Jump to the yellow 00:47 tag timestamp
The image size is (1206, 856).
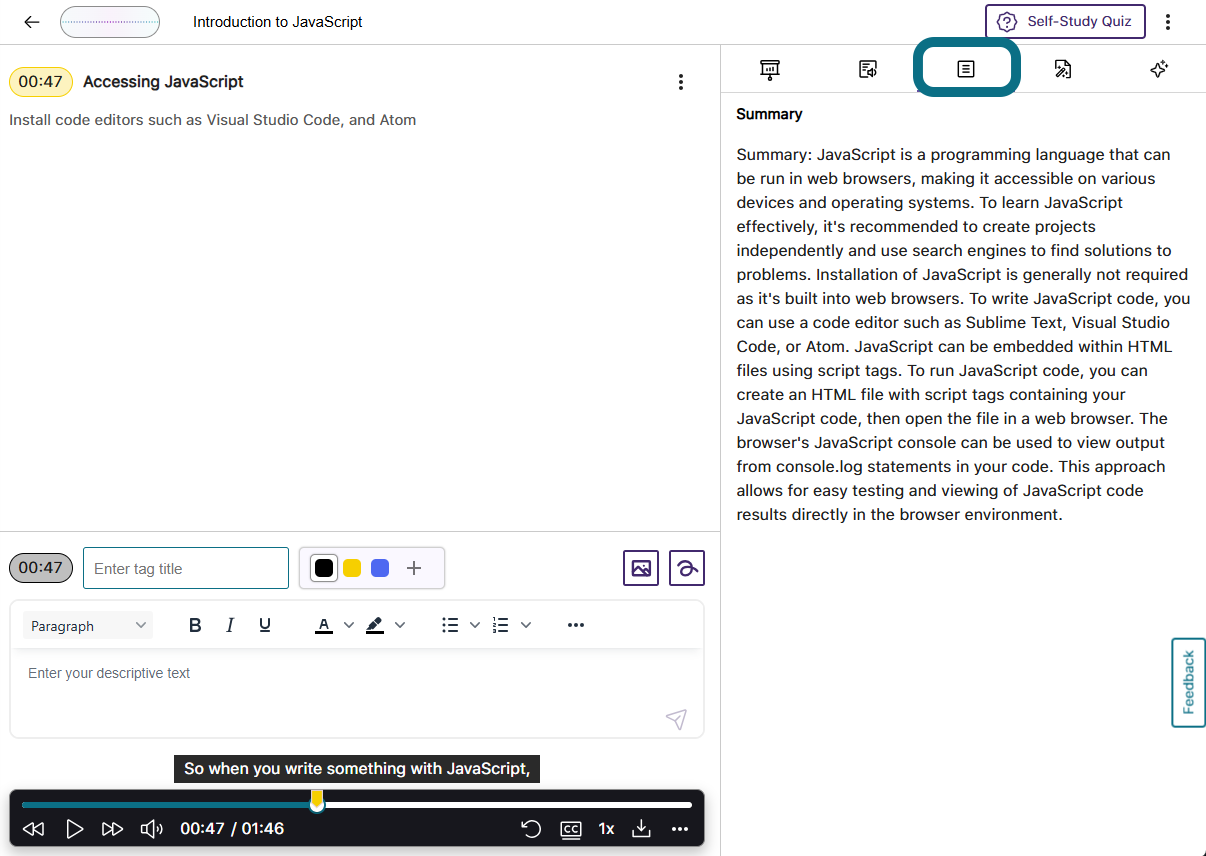tap(41, 82)
